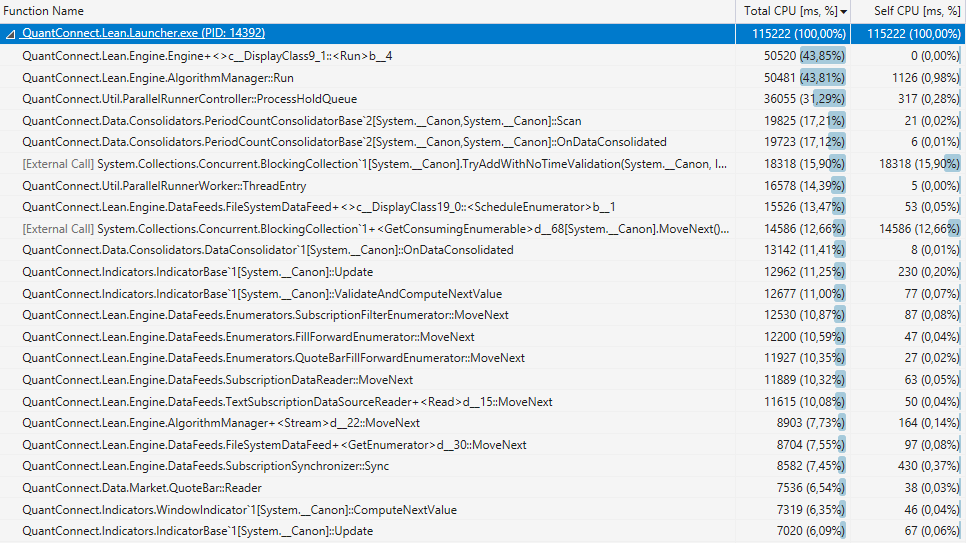Sort by the Self CPU column header
The height and width of the screenshot is (543, 966).
tap(908, 11)
